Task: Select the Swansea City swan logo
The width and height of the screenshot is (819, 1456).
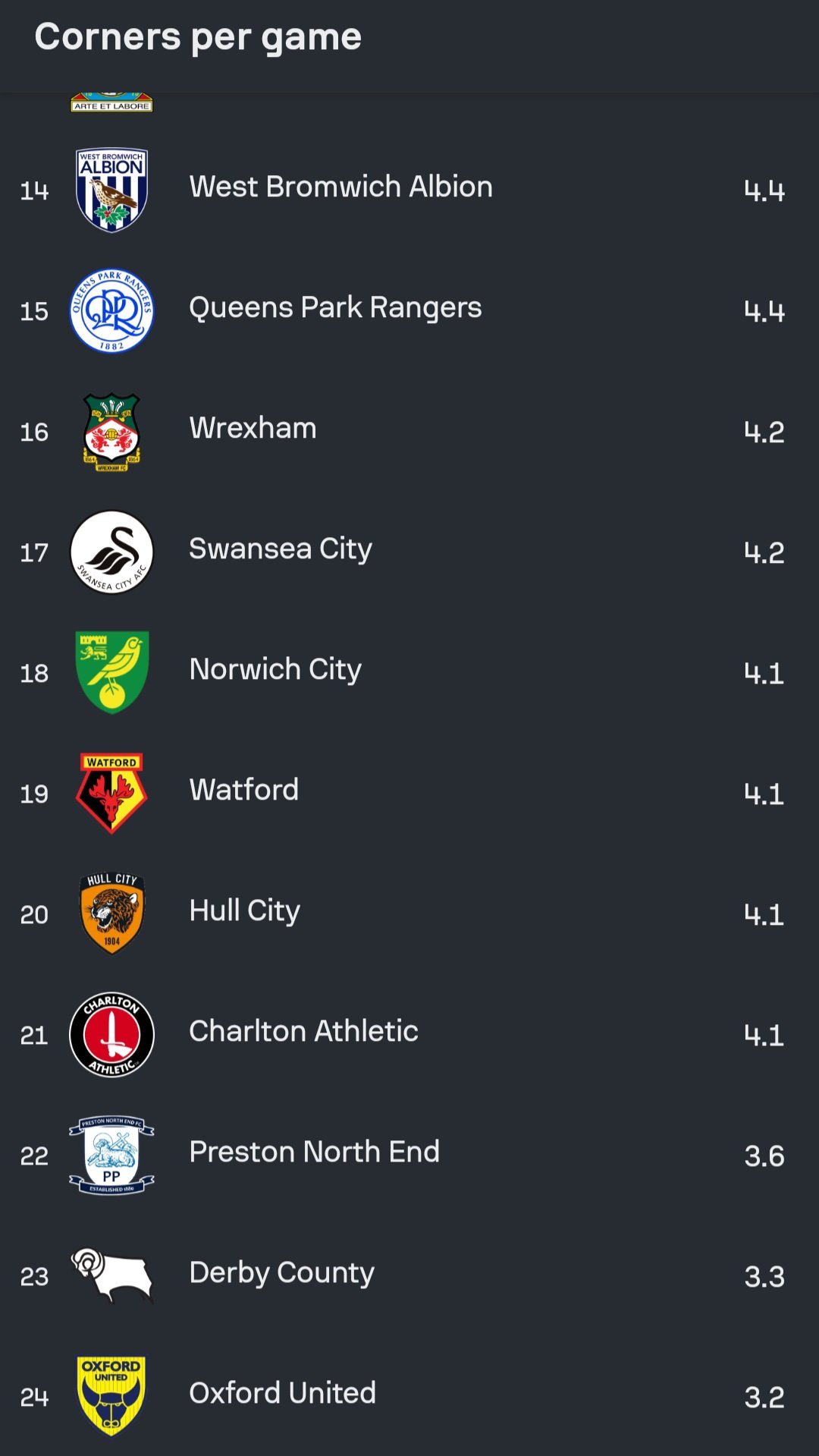Action: click(x=111, y=552)
